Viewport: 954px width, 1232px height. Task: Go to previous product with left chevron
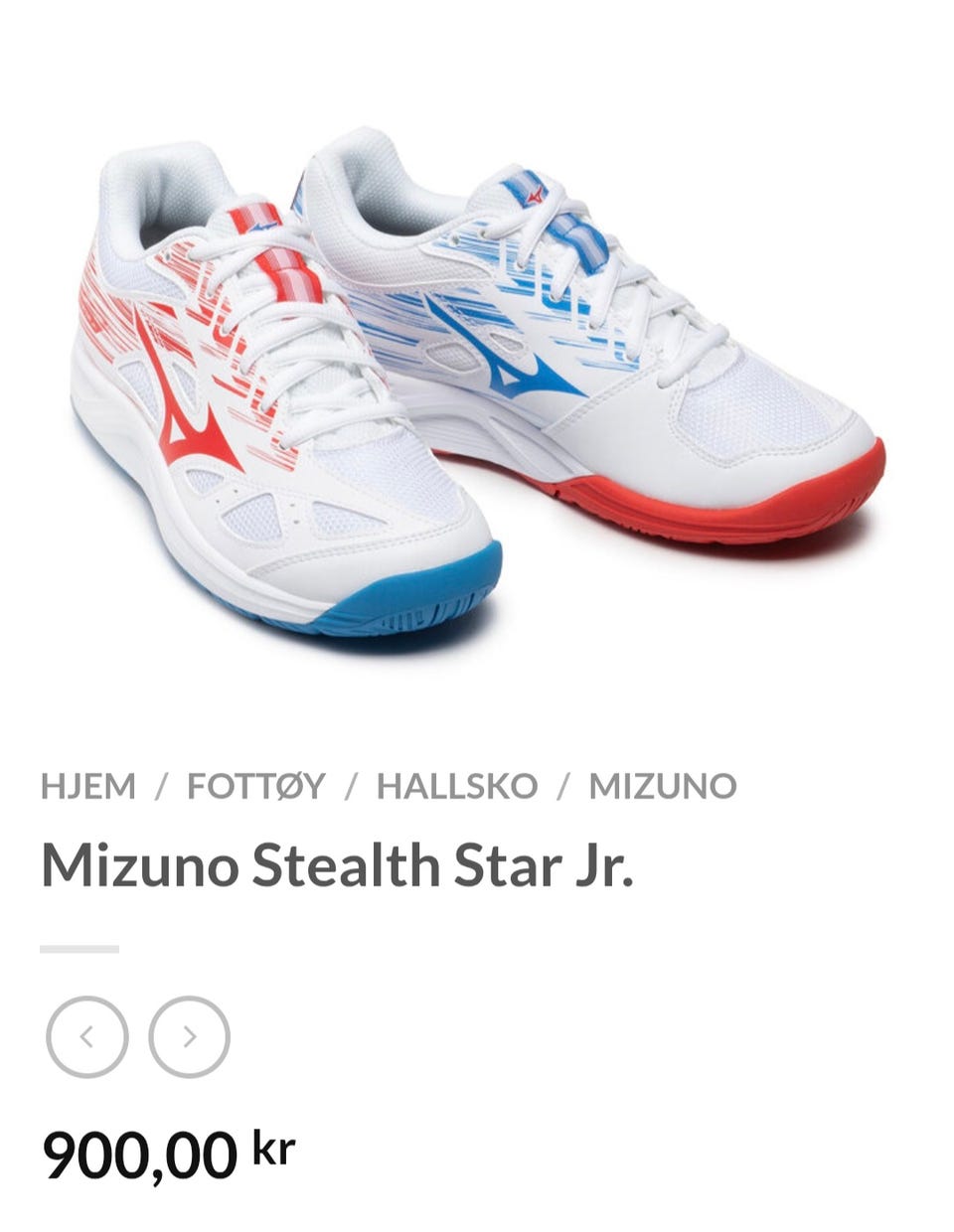pos(87,1037)
